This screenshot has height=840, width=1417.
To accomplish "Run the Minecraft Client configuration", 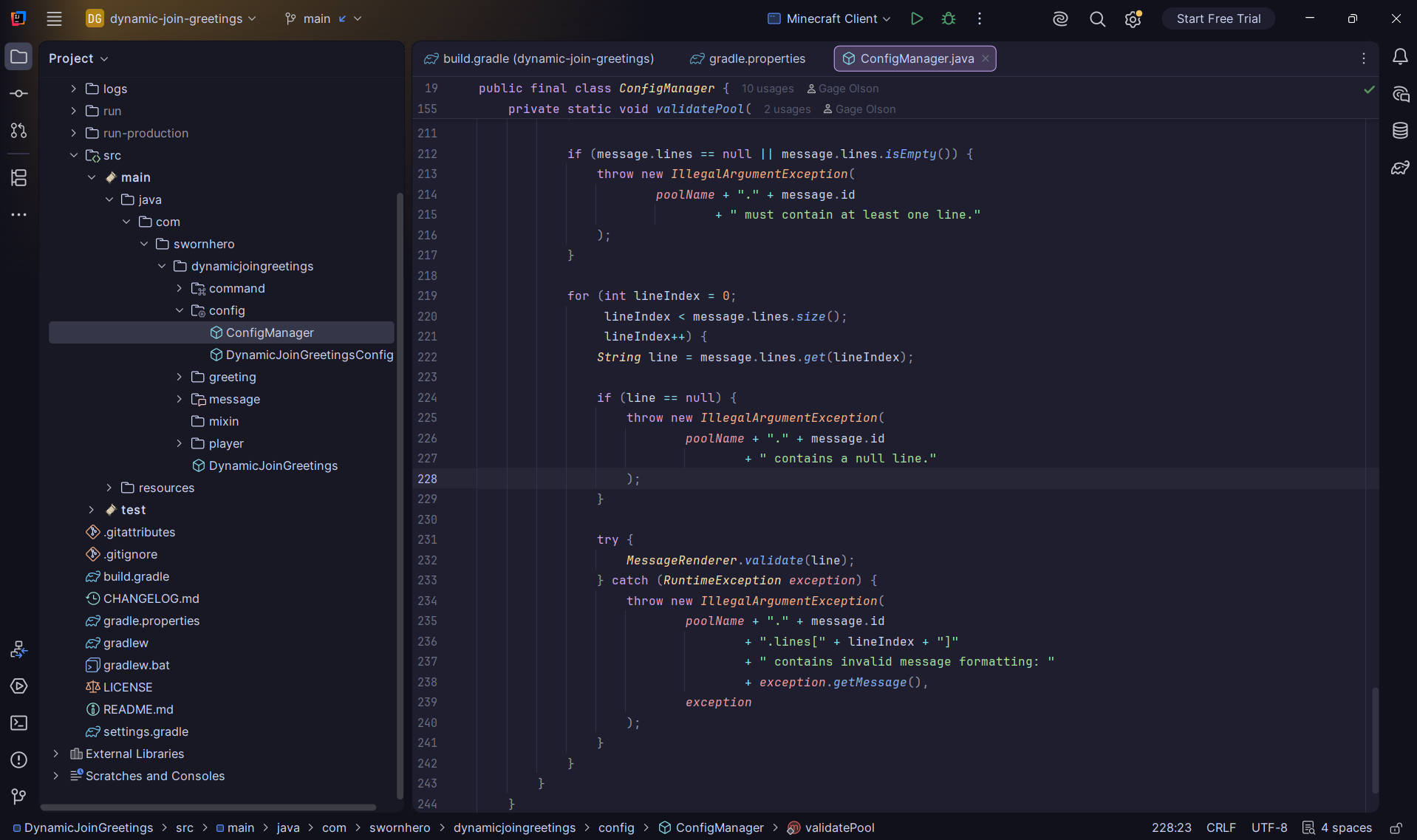I will (x=916, y=18).
